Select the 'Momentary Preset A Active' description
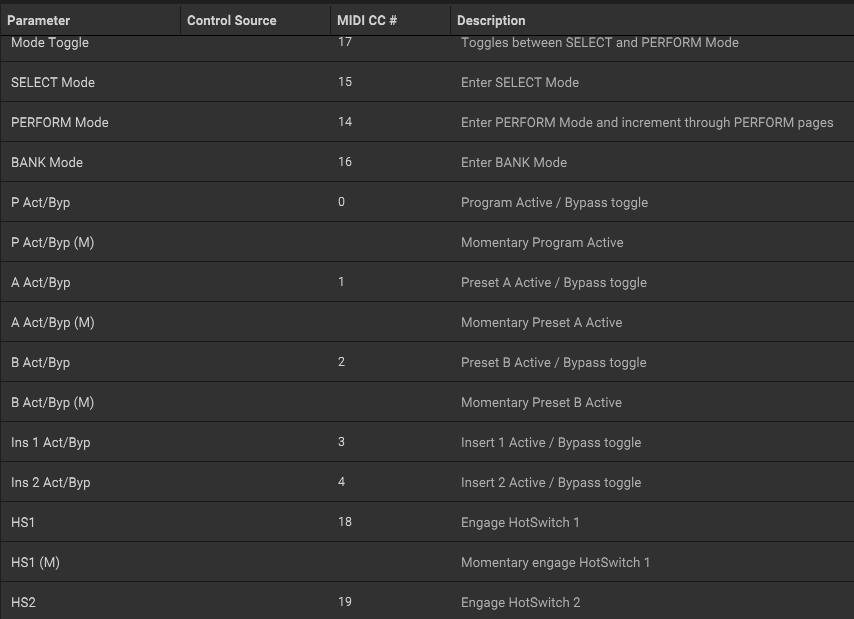854x619 pixels. tap(541, 322)
